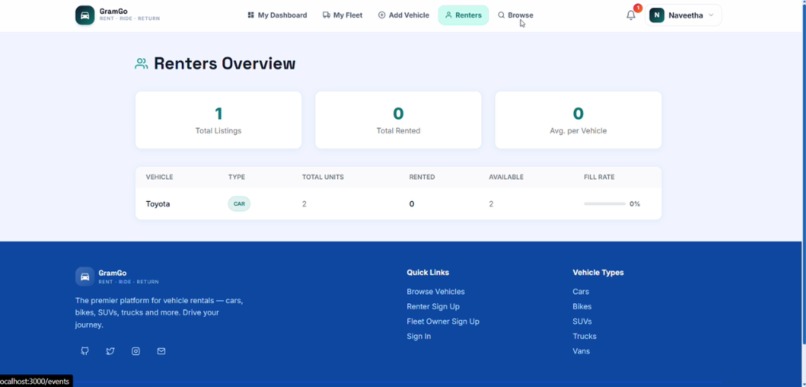The image size is (806, 387).
Task: Click the GramGo brand name in header
Action: tap(114, 11)
